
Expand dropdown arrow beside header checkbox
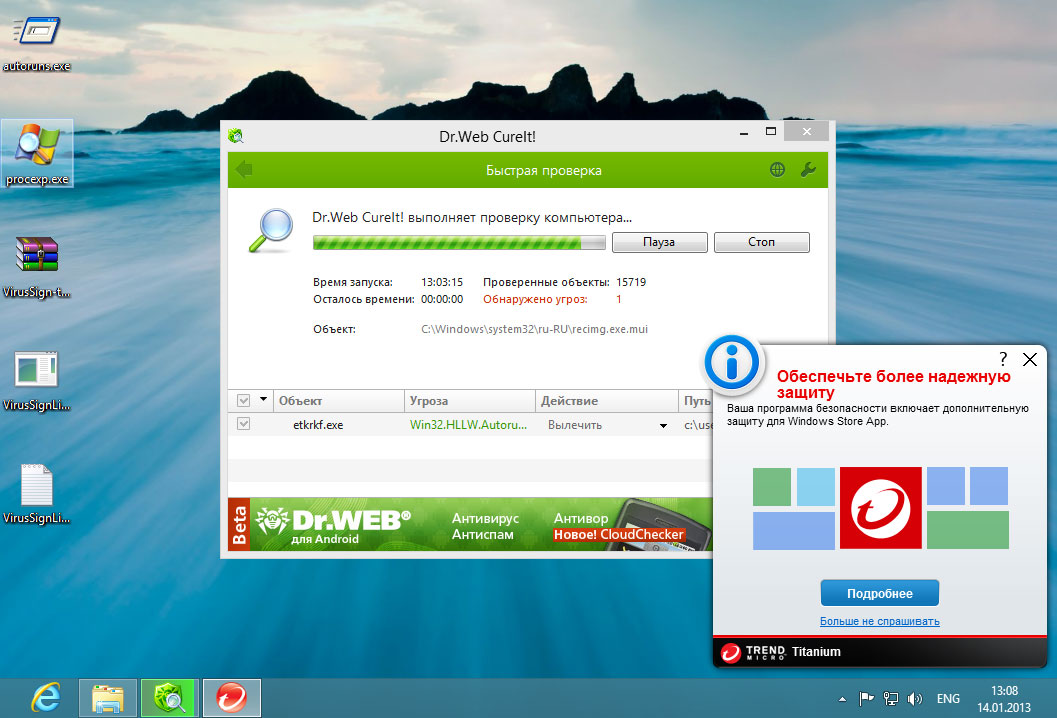264,400
